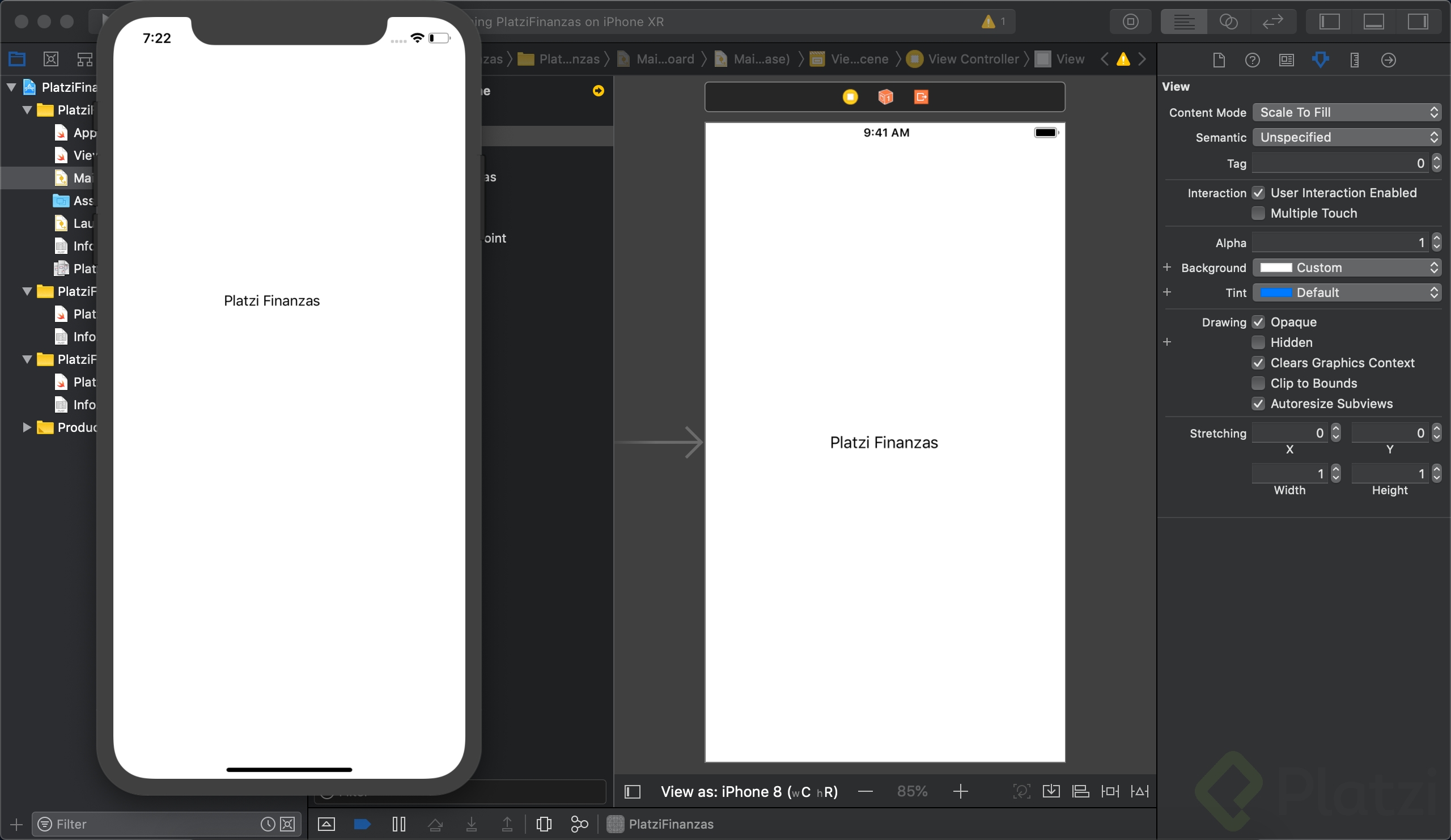
Task: Click Vie...cene breadcrumb item
Action: tap(859, 59)
